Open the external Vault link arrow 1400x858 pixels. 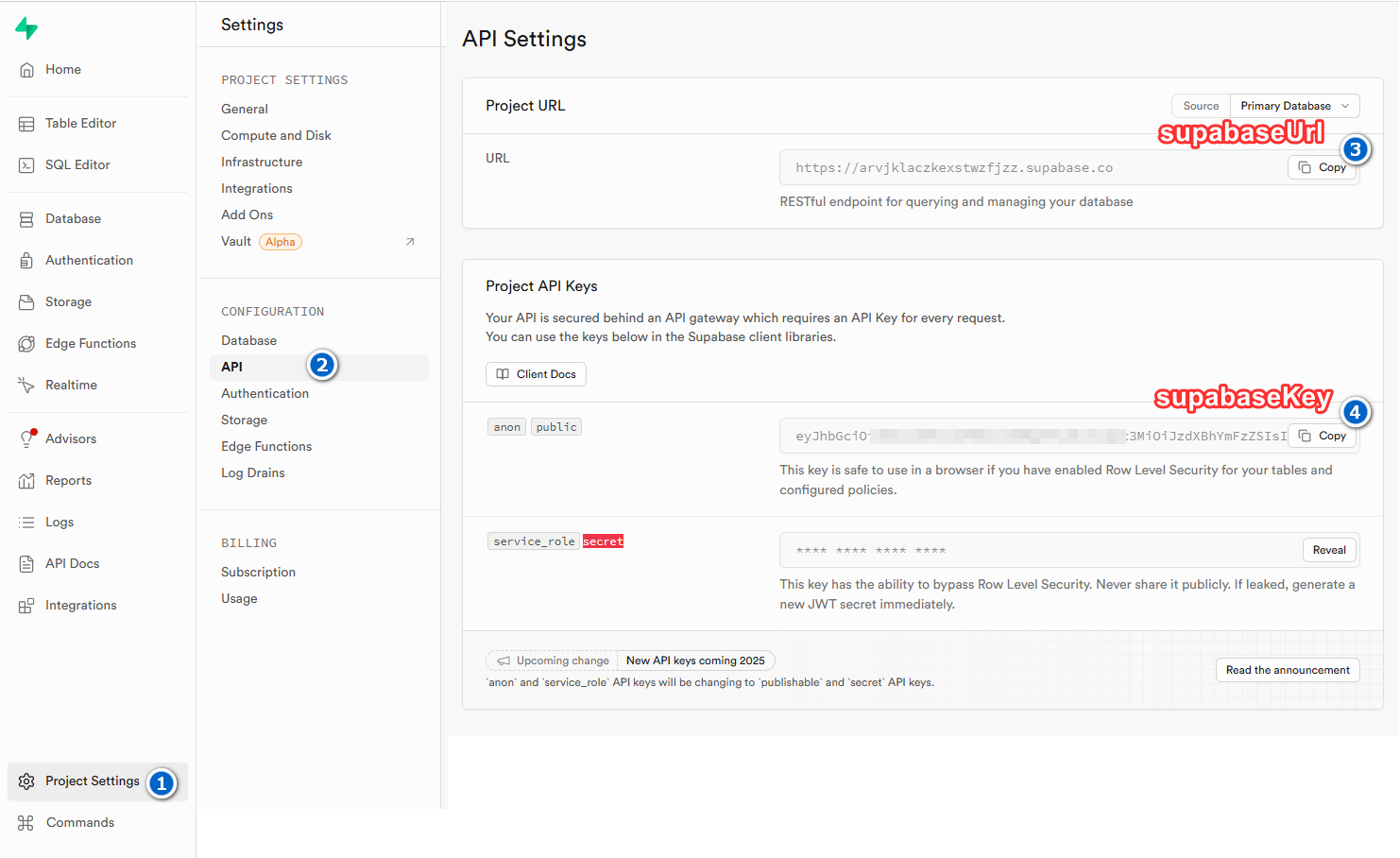(410, 242)
